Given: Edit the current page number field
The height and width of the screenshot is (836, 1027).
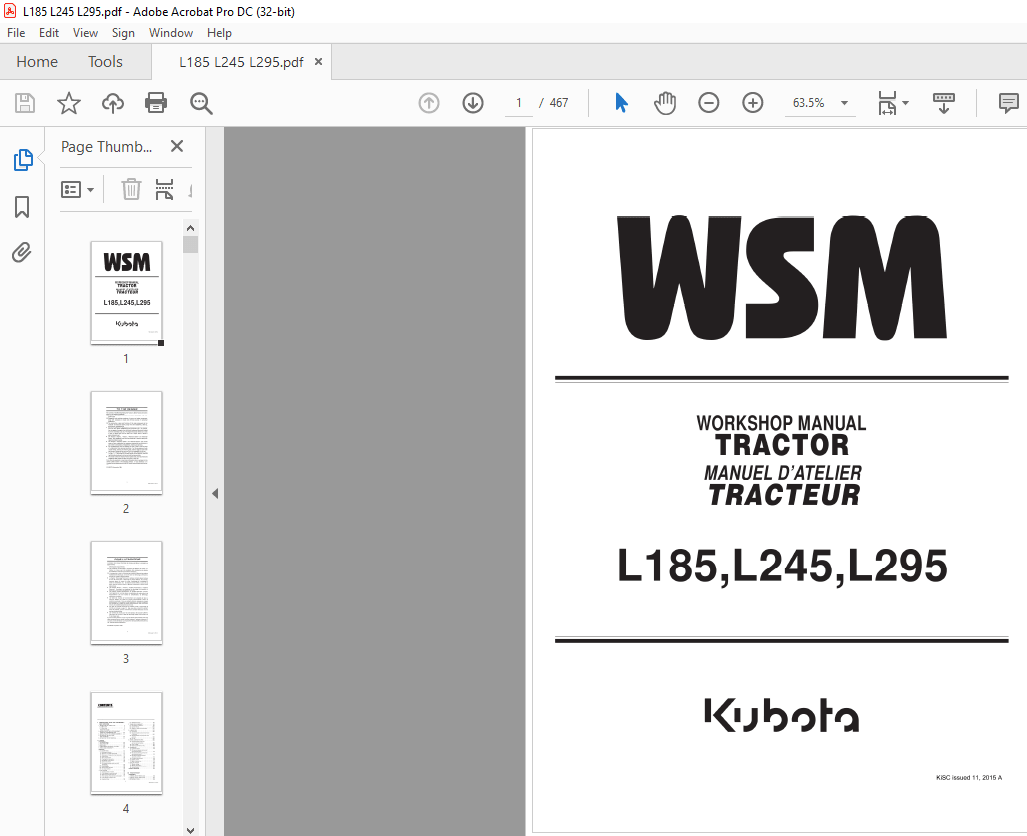Looking at the screenshot, I should [x=518, y=103].
